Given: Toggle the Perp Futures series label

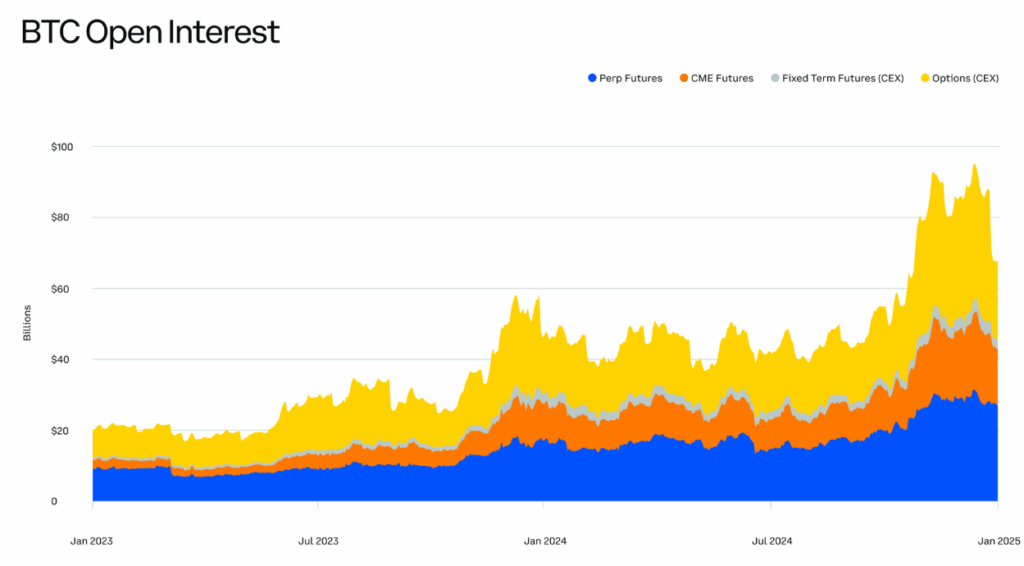Looking at the screenshot, I should 630,78.
